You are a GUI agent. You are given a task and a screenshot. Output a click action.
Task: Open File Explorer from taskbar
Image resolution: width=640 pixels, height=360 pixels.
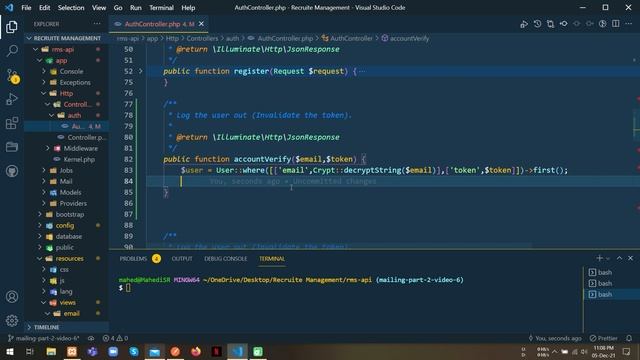coord(51,351)
